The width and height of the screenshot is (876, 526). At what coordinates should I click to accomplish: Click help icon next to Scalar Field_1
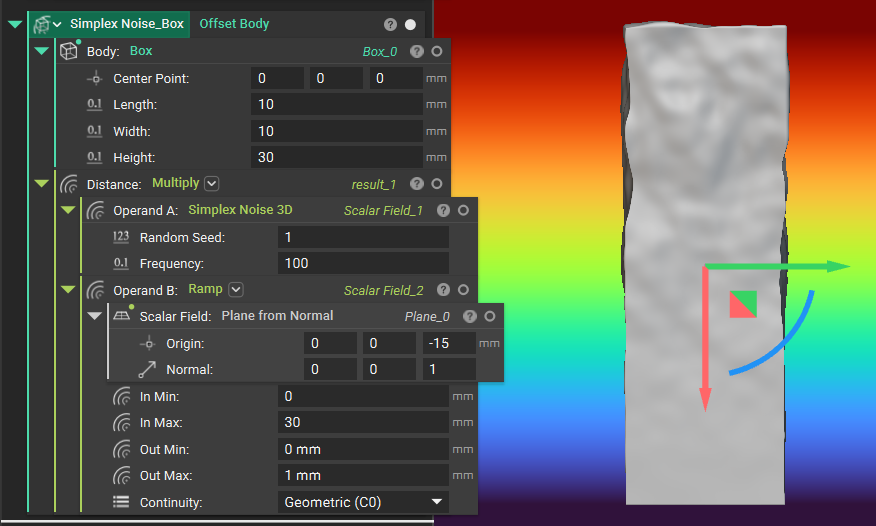444,211
